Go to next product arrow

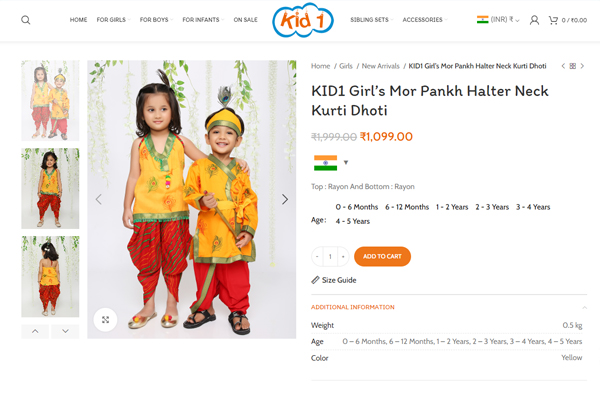pyautogui.click(x=582, y=66)
